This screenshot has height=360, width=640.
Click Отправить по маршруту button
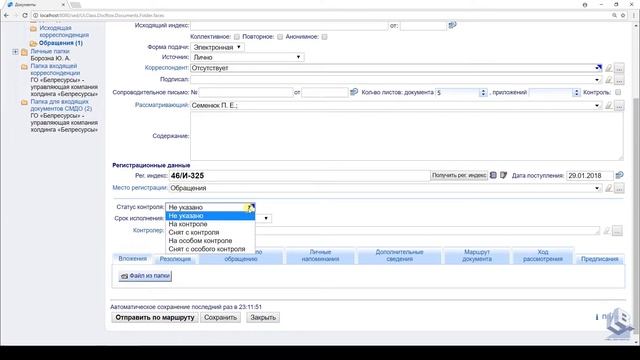155,318
